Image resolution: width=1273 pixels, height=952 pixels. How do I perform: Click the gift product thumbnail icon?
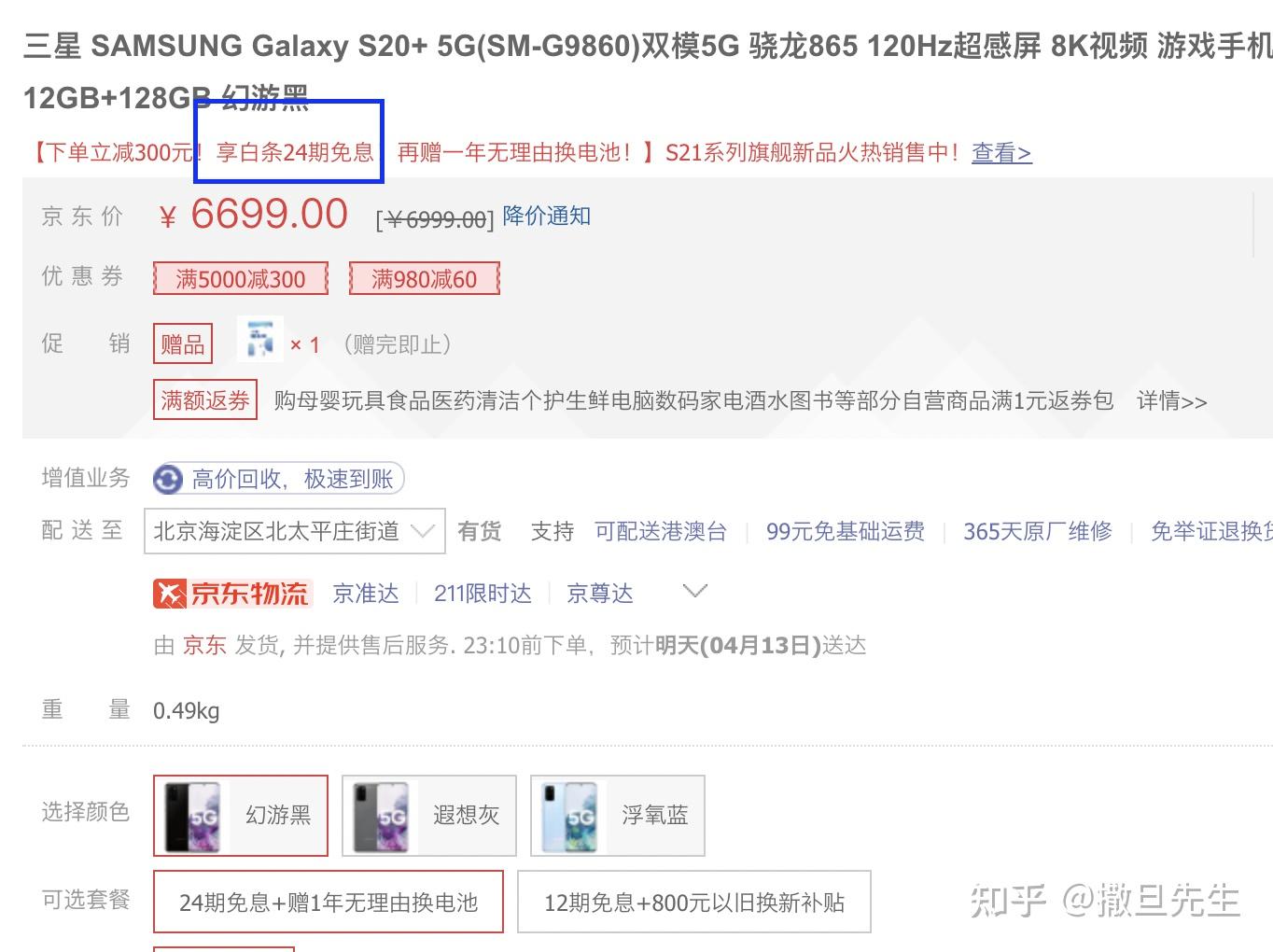coord(260,339)
